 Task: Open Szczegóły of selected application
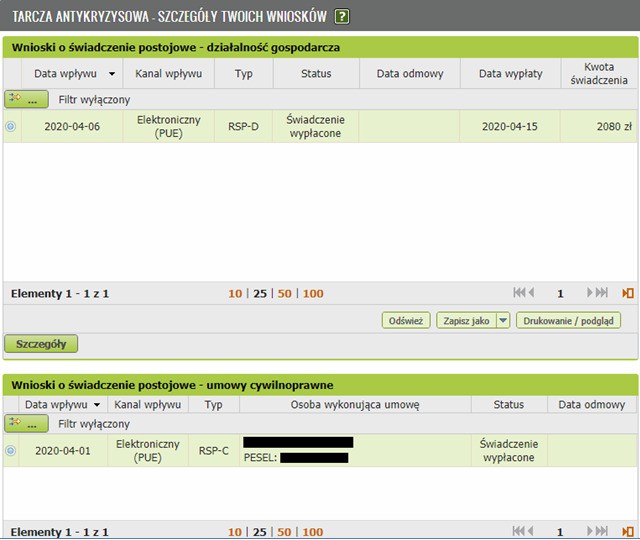pos(41,344)
